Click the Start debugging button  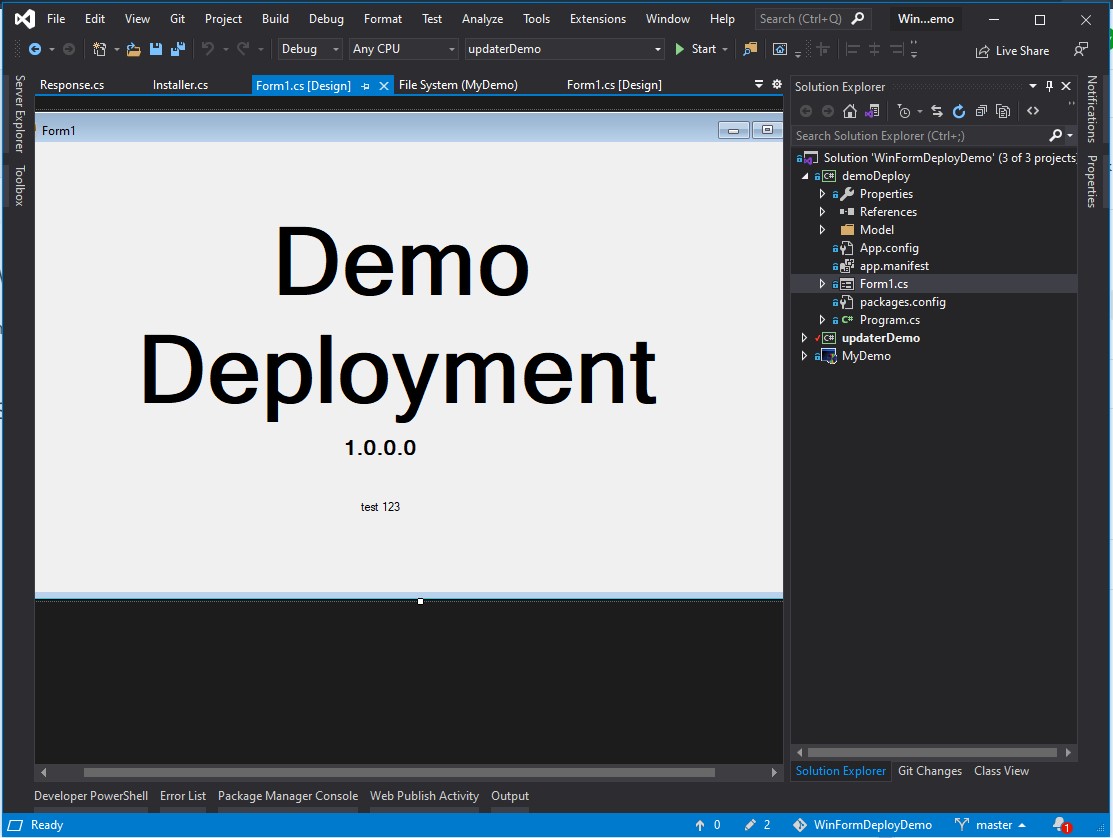pos(696,49)
